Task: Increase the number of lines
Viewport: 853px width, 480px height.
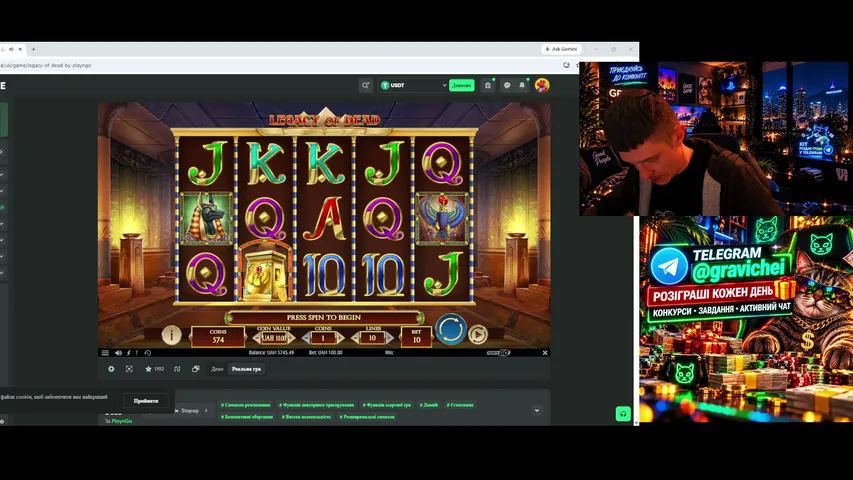Action: tap(390, 338)
